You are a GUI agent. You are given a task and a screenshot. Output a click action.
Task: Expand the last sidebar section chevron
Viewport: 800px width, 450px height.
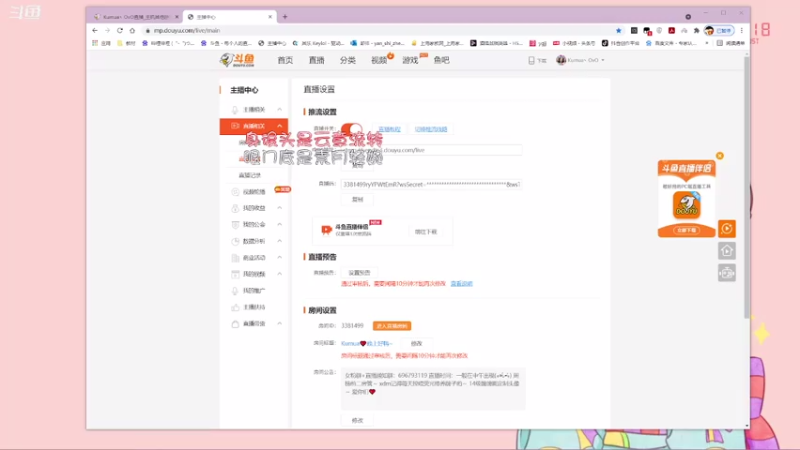(280, 323)
